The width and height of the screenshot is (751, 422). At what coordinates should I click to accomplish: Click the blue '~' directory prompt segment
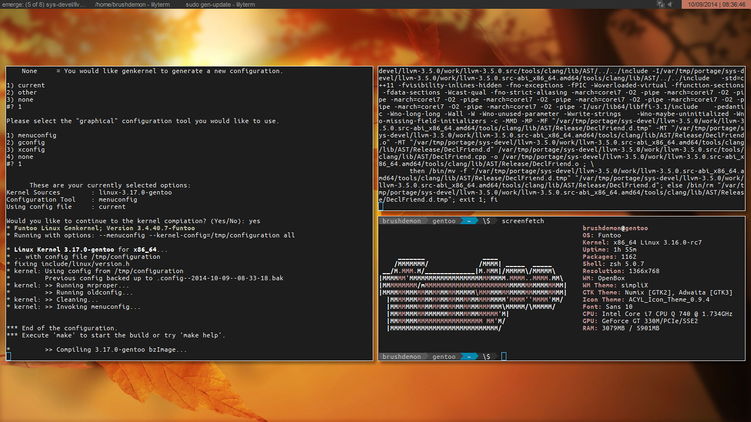(469, 356)
